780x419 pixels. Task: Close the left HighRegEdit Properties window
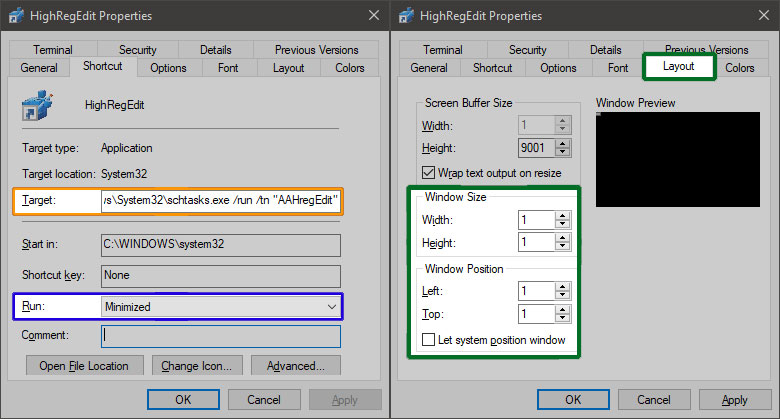coord(374,15)
